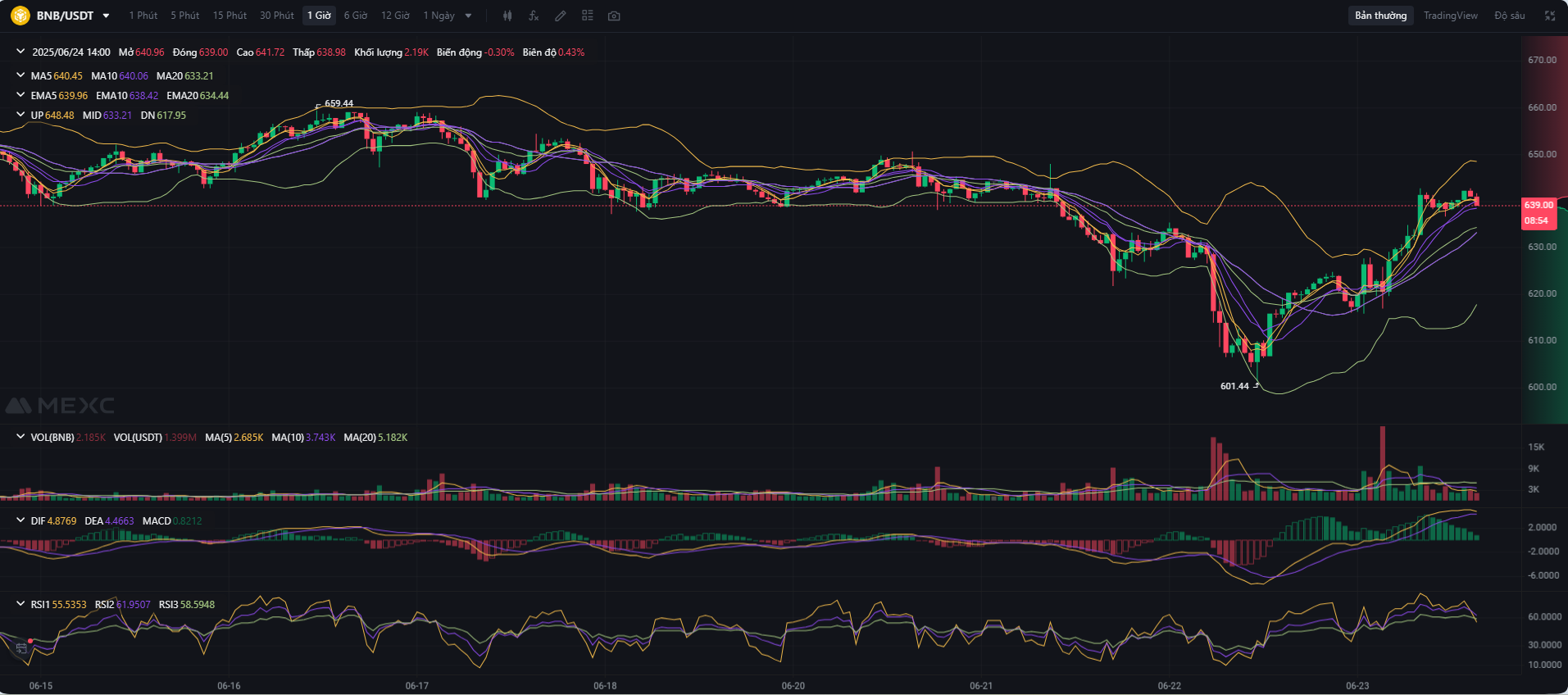Switch to 6 Giờ timeframe
This screenshot has width=1568, height=695.
(356, 16)
